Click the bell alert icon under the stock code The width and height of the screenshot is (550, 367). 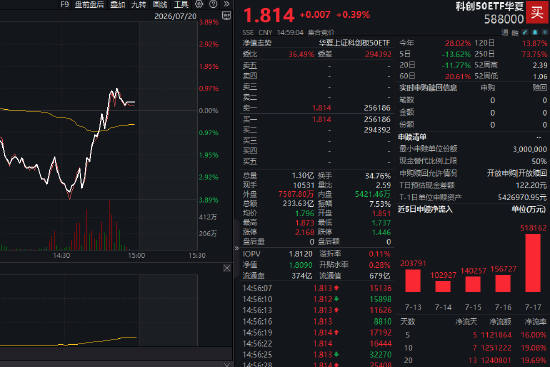point(535,32)
